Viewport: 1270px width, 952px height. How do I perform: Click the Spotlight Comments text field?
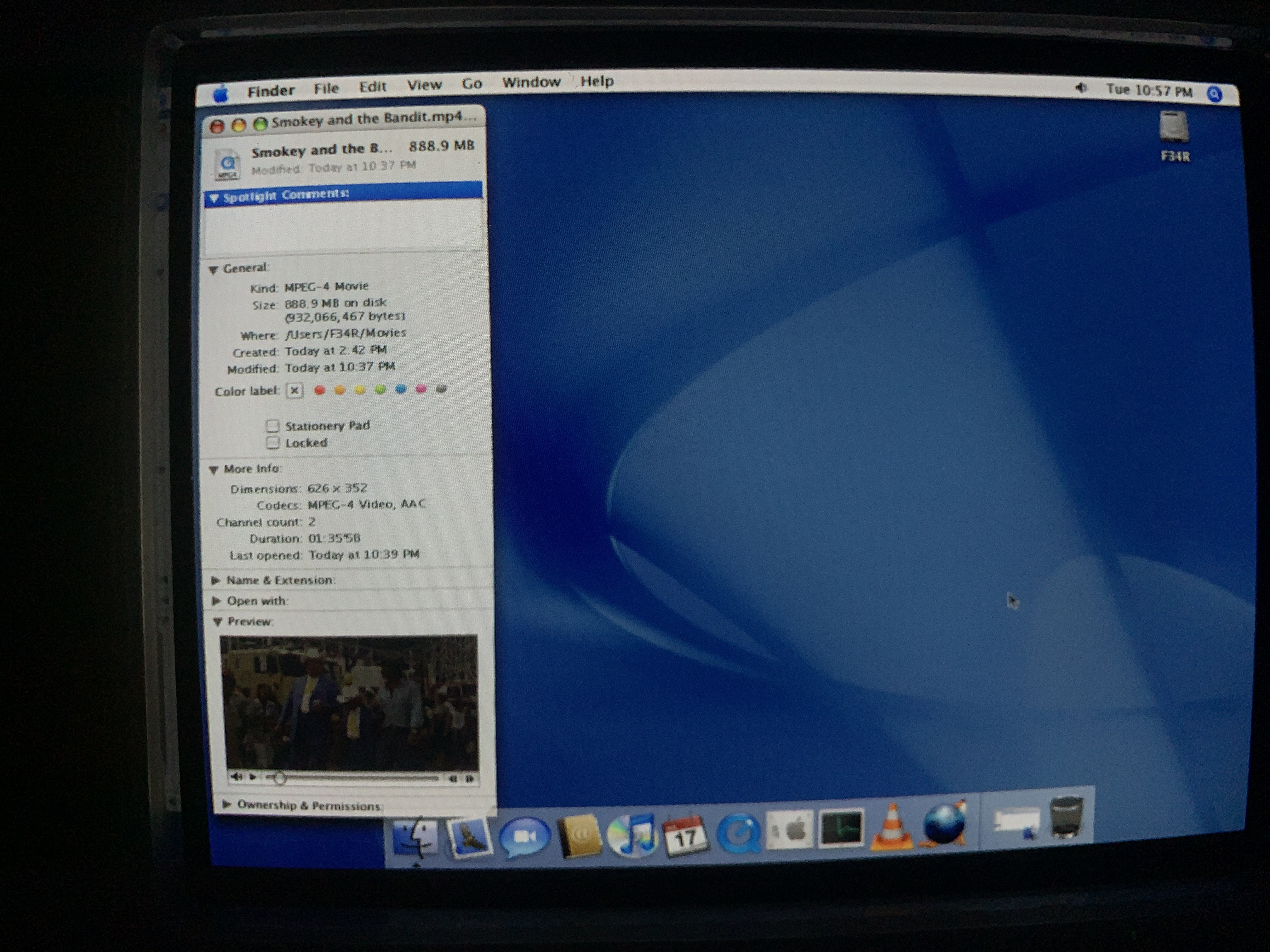coord(343,225)
